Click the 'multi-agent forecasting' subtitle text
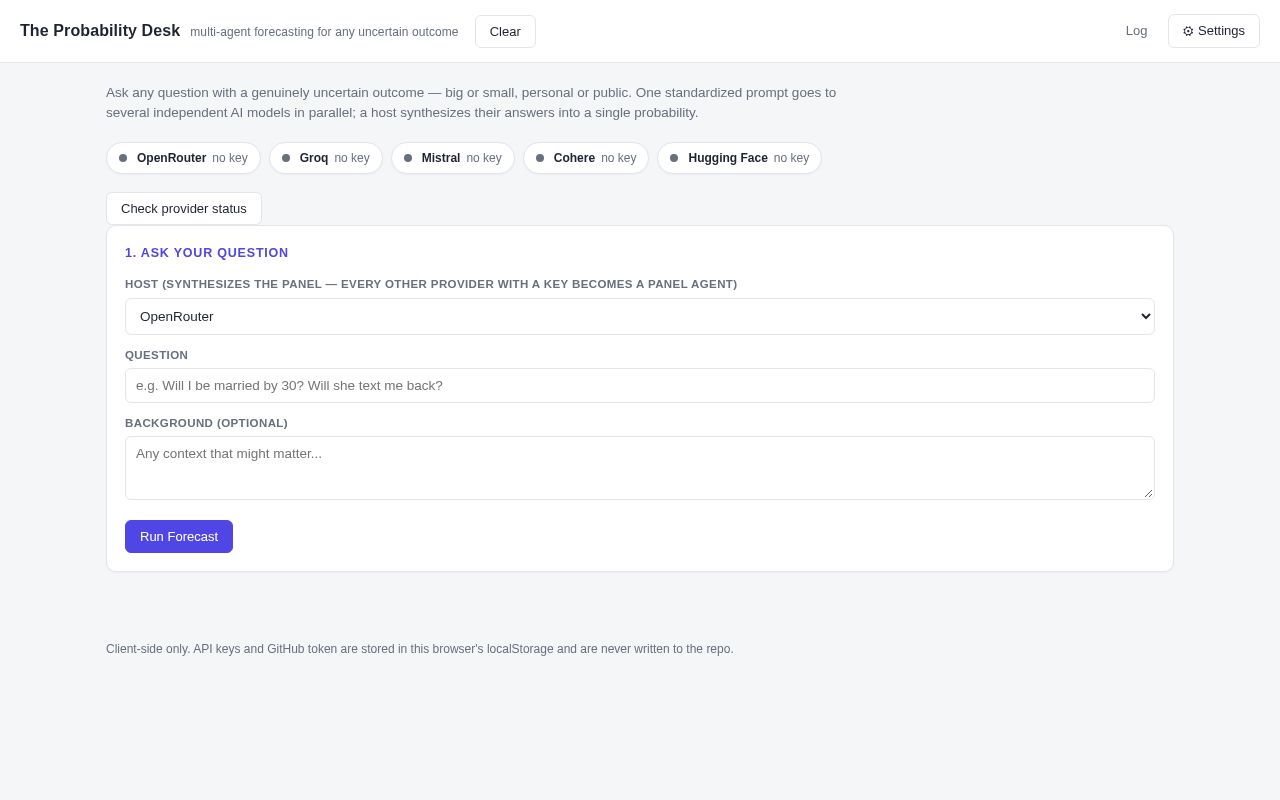This screenshot has width=1280, height=800. click(x=324, y=32)
